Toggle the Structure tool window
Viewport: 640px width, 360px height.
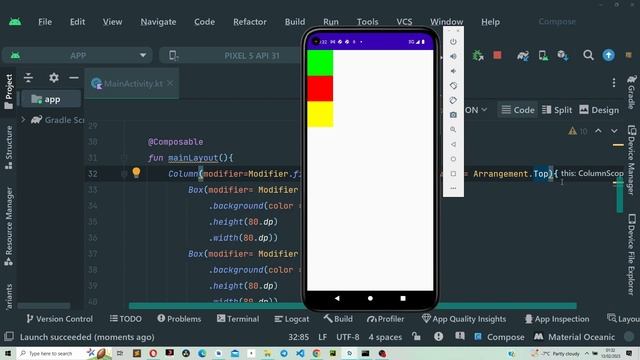[9, 147]
